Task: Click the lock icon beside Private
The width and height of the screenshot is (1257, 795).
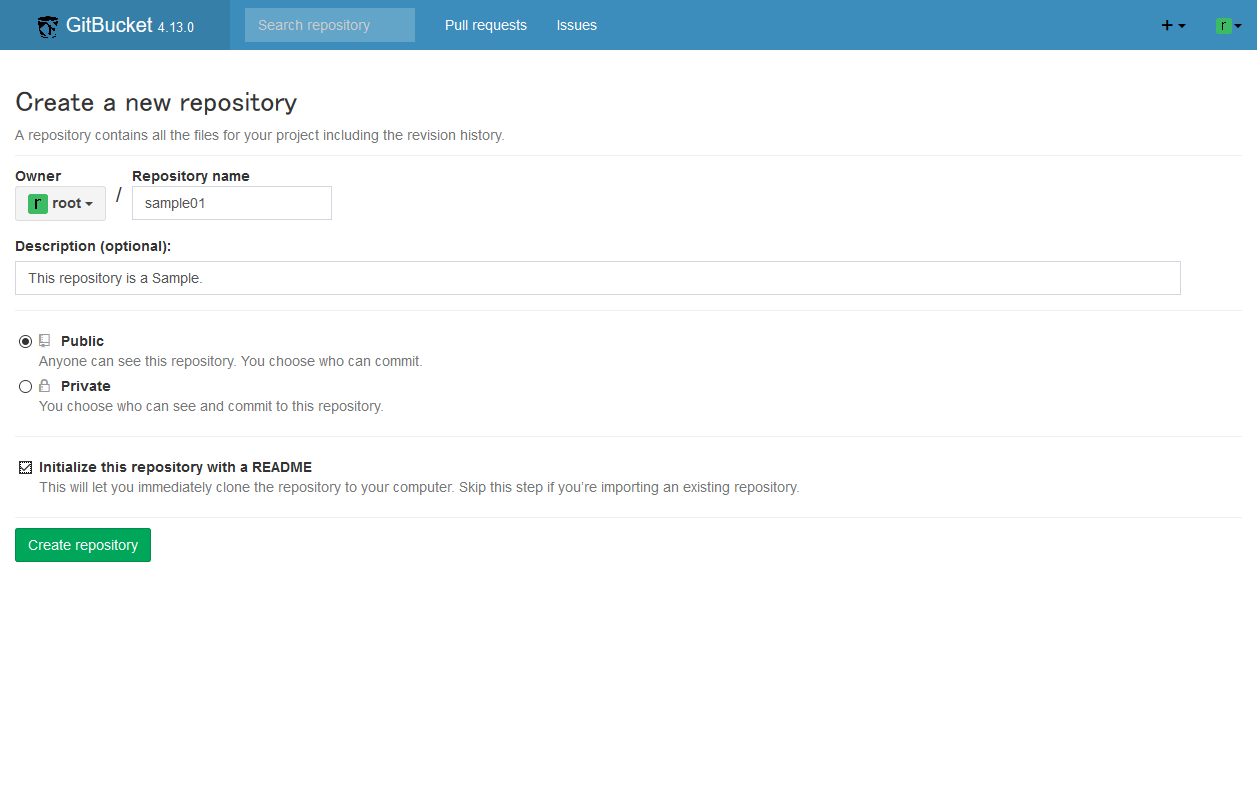Action: [x=44, y=385]
